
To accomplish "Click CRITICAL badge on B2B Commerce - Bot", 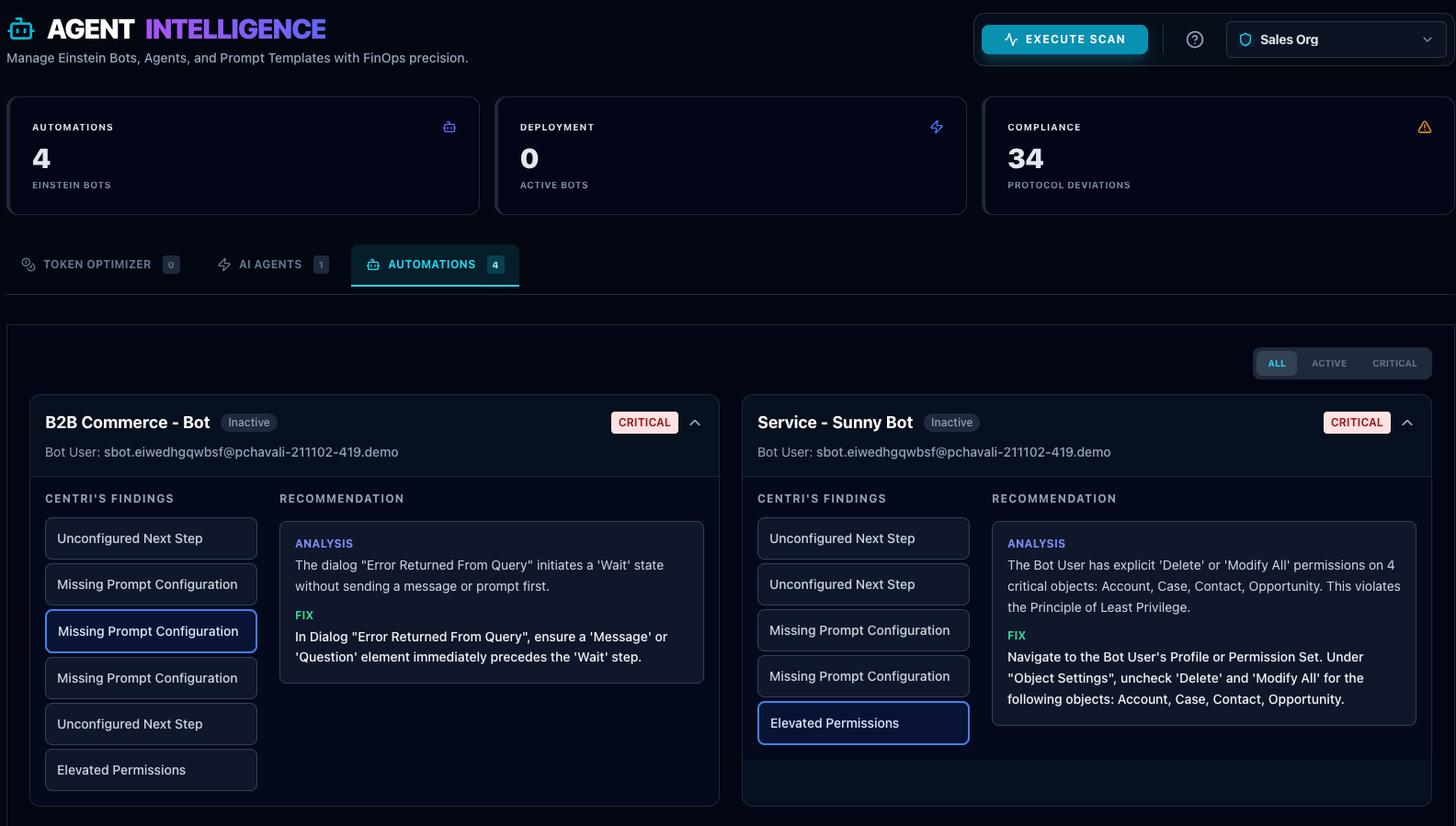I will [644, 423].
